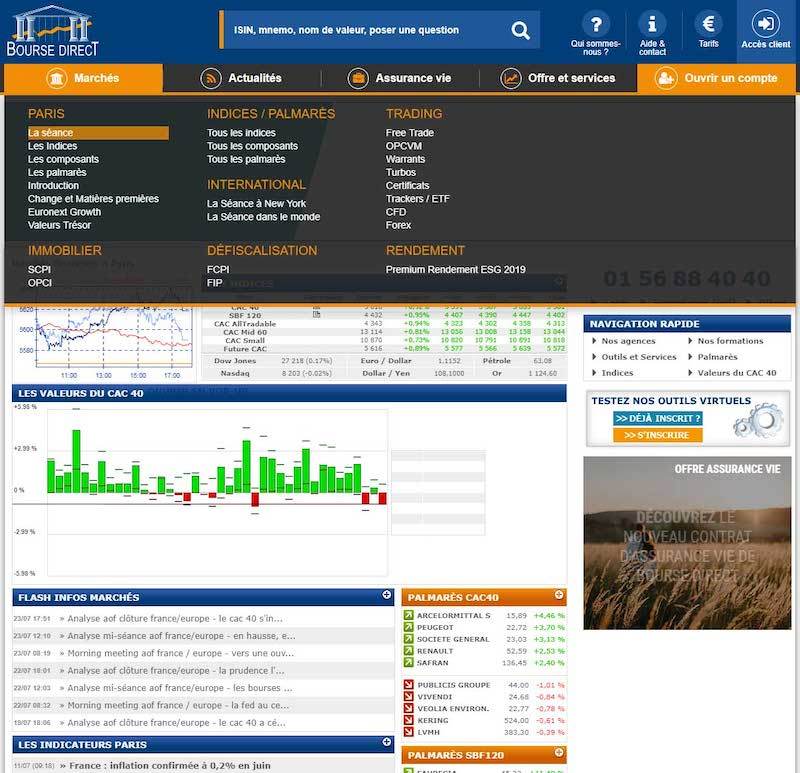Click the 'CAC AllTradable' index row
This screenshot has height=773, width=800.
point(384,323)
